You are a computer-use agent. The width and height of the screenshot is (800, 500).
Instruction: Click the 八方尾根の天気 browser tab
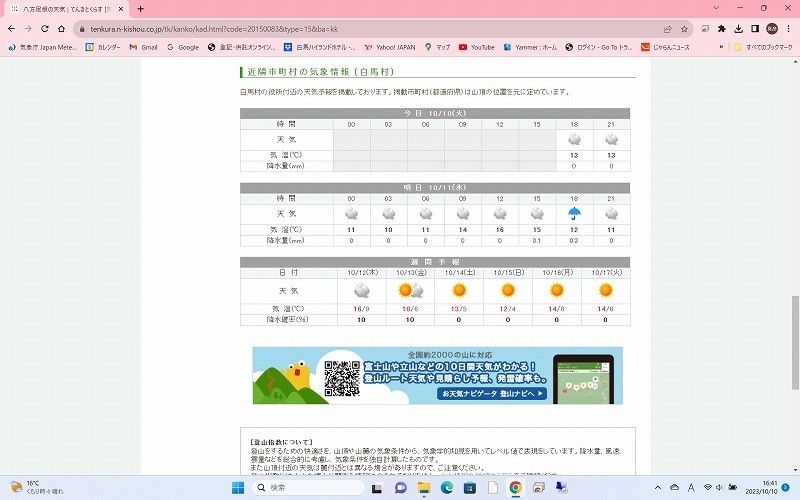click(x=65, y=8)
